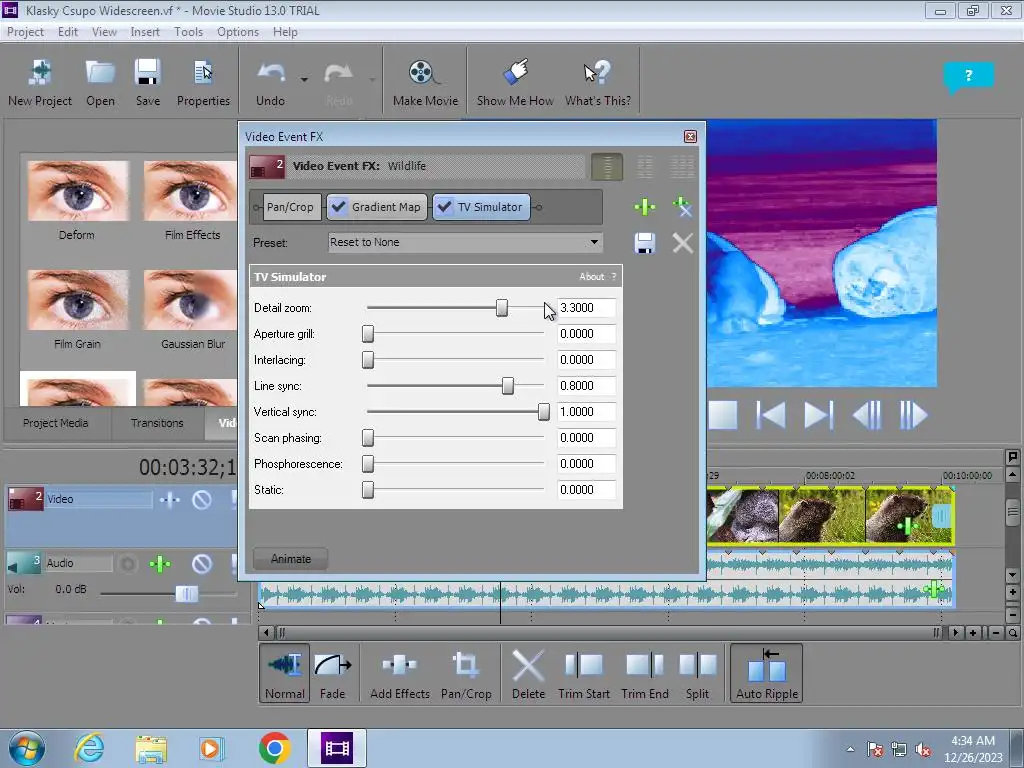Remove selected plug-in from the FX chain
1024x768 pixels.
click(x=682, y=207)
